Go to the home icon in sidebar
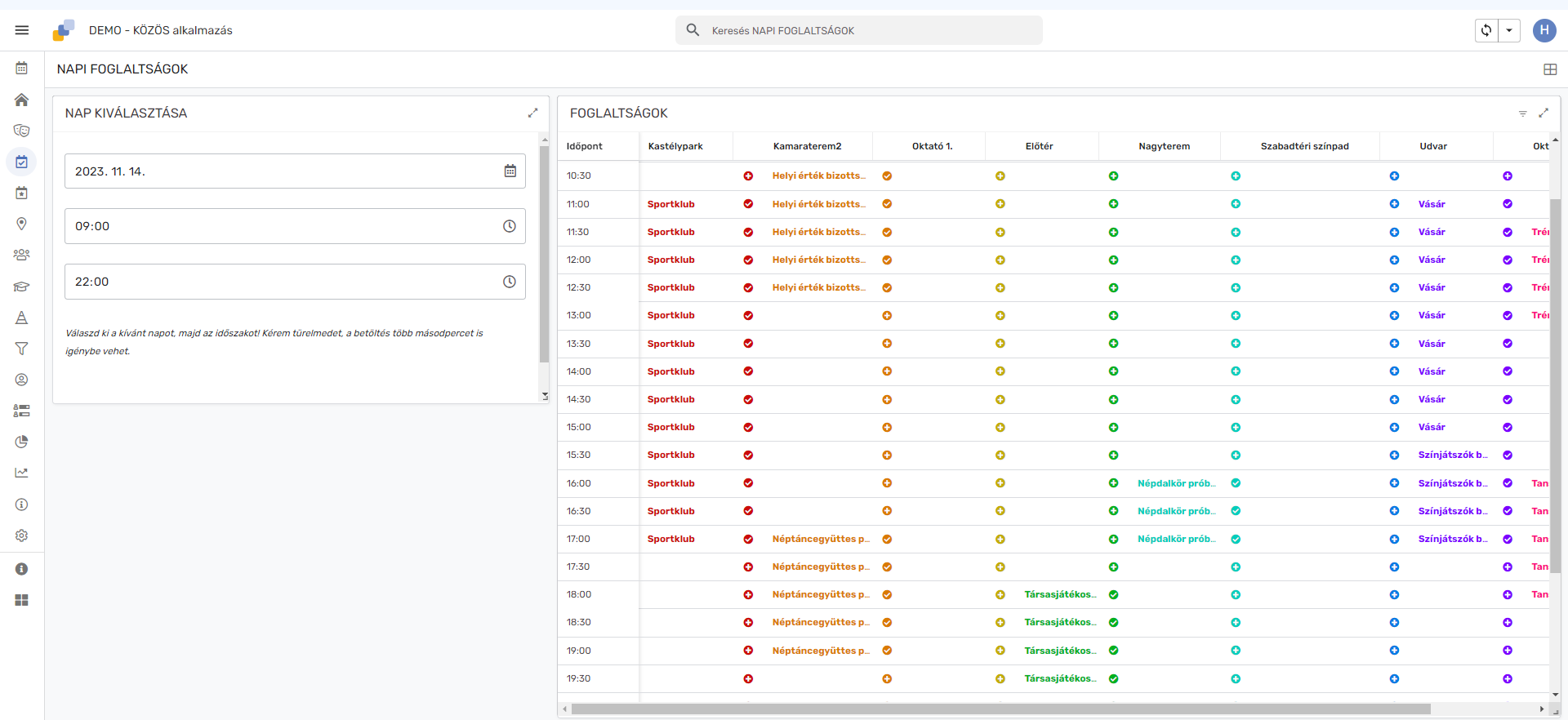The width and height of the screenshot is (1568, 720). click(x=22, y=100)
